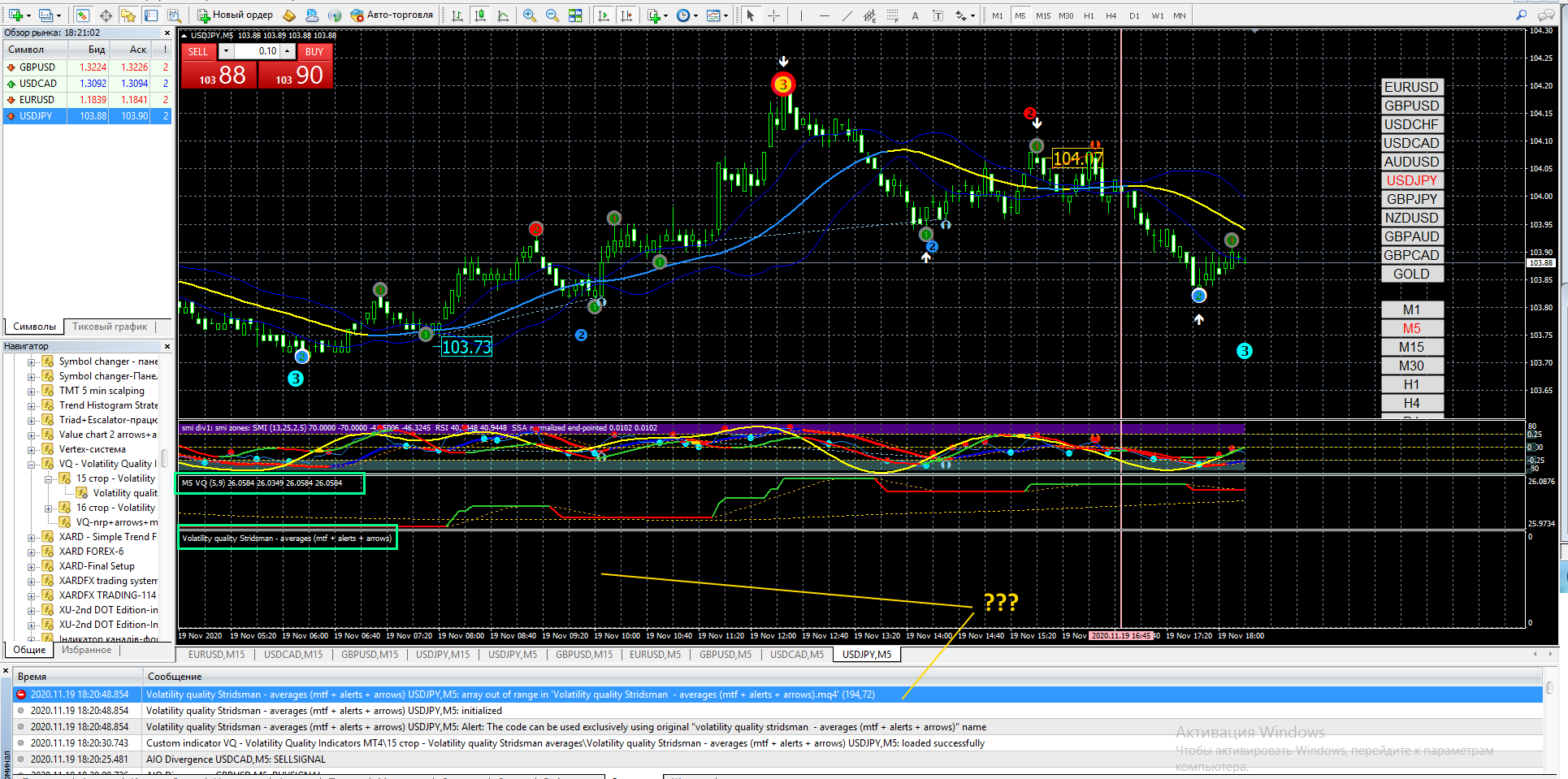1568x779 pixels.
Task: Toggle the Авто-торговля auto-trading button
Action: (392, 15)
